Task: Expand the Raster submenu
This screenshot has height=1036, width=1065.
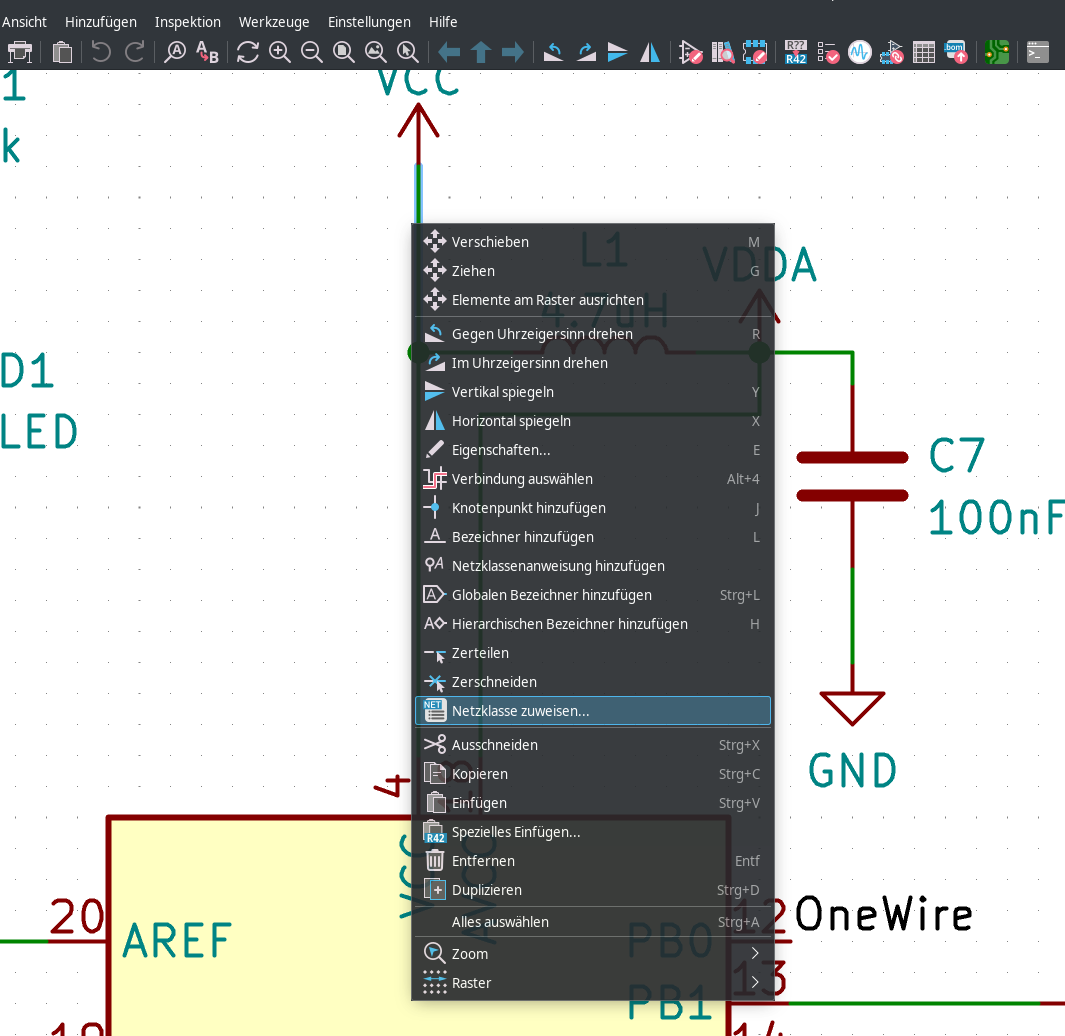Action: 592,982
